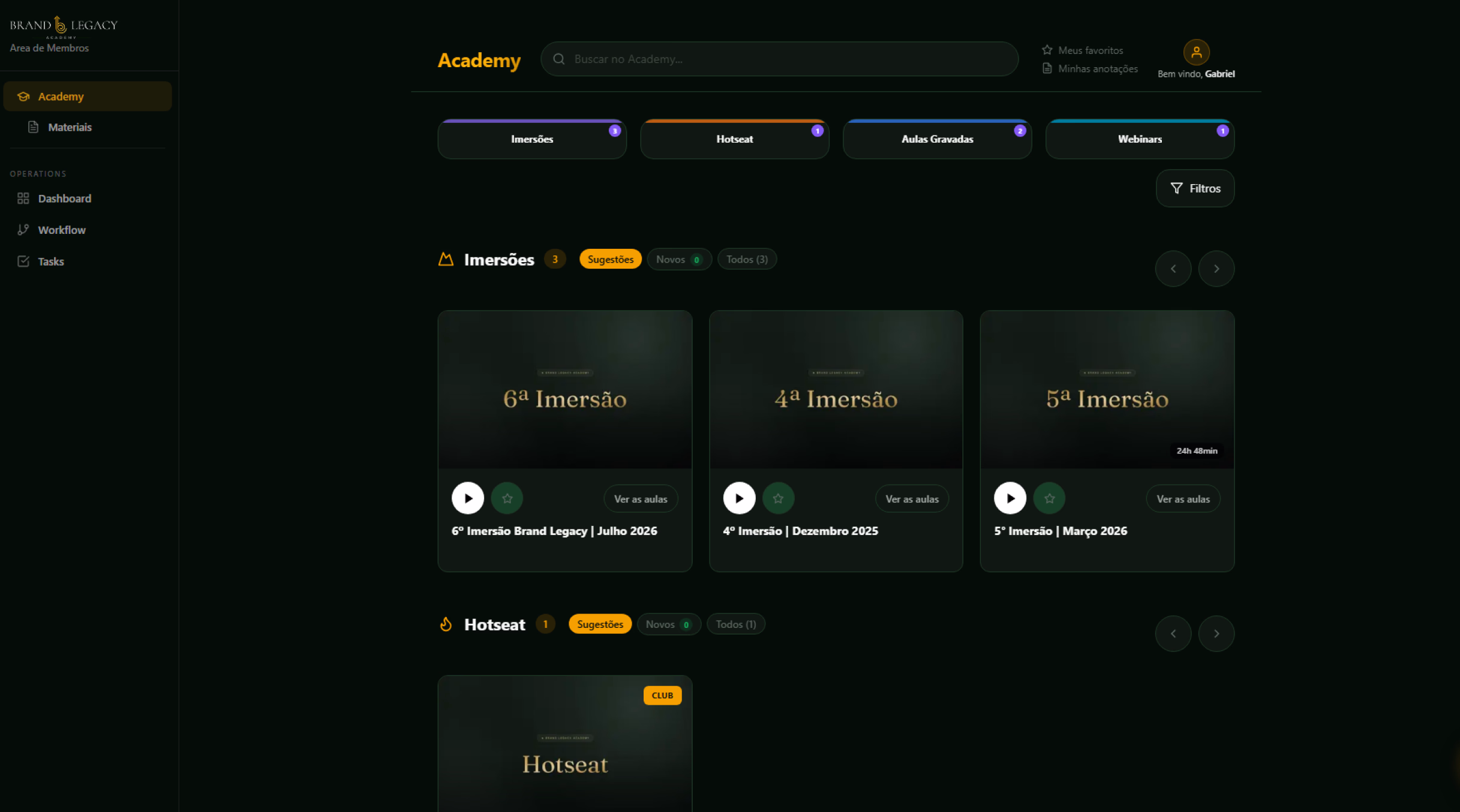Open the 4ª Imersão thumbnail
The image size is (1460, 812).
click(836, 389)
